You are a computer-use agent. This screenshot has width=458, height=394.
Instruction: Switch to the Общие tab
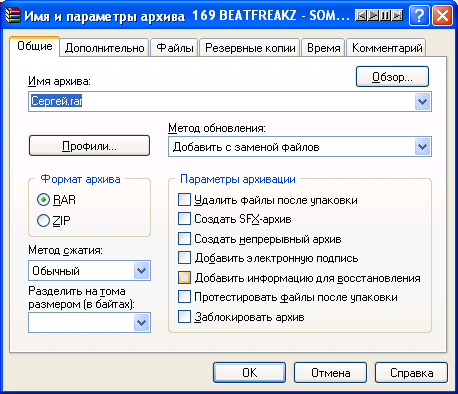coord(35,46)
